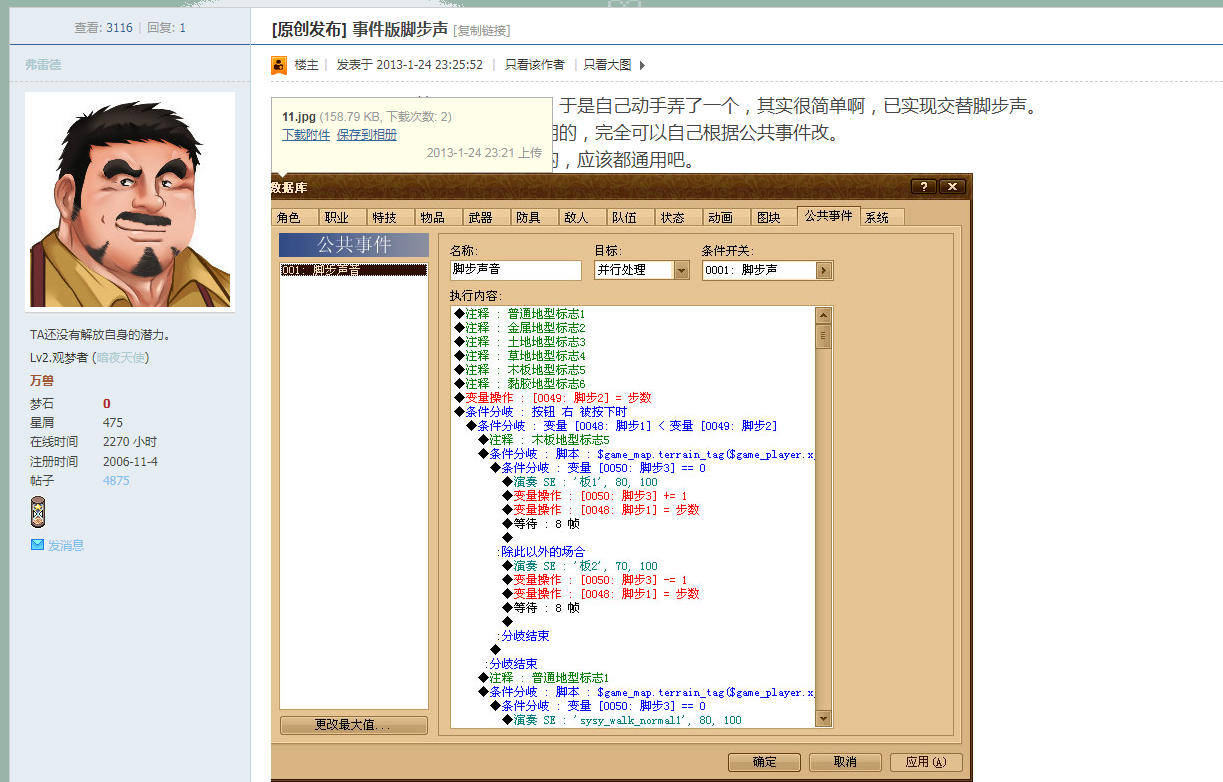This screenshot has width=1223, height=782.
Task: Select line 注释 : 普通地型标志1 at top of the list
Action: click(519, 314)
